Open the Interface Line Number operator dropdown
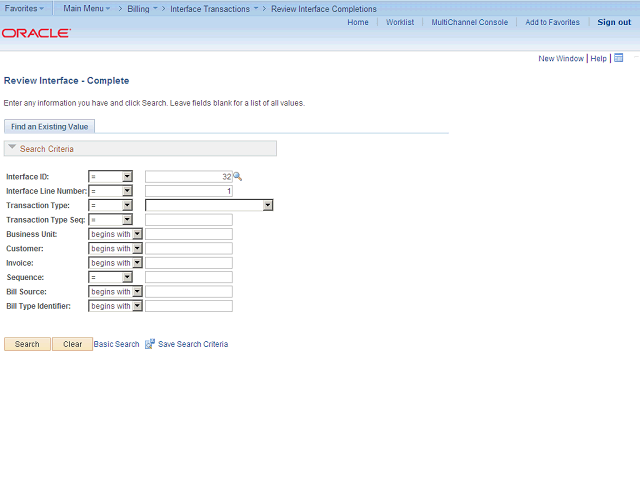 point(111,191)
